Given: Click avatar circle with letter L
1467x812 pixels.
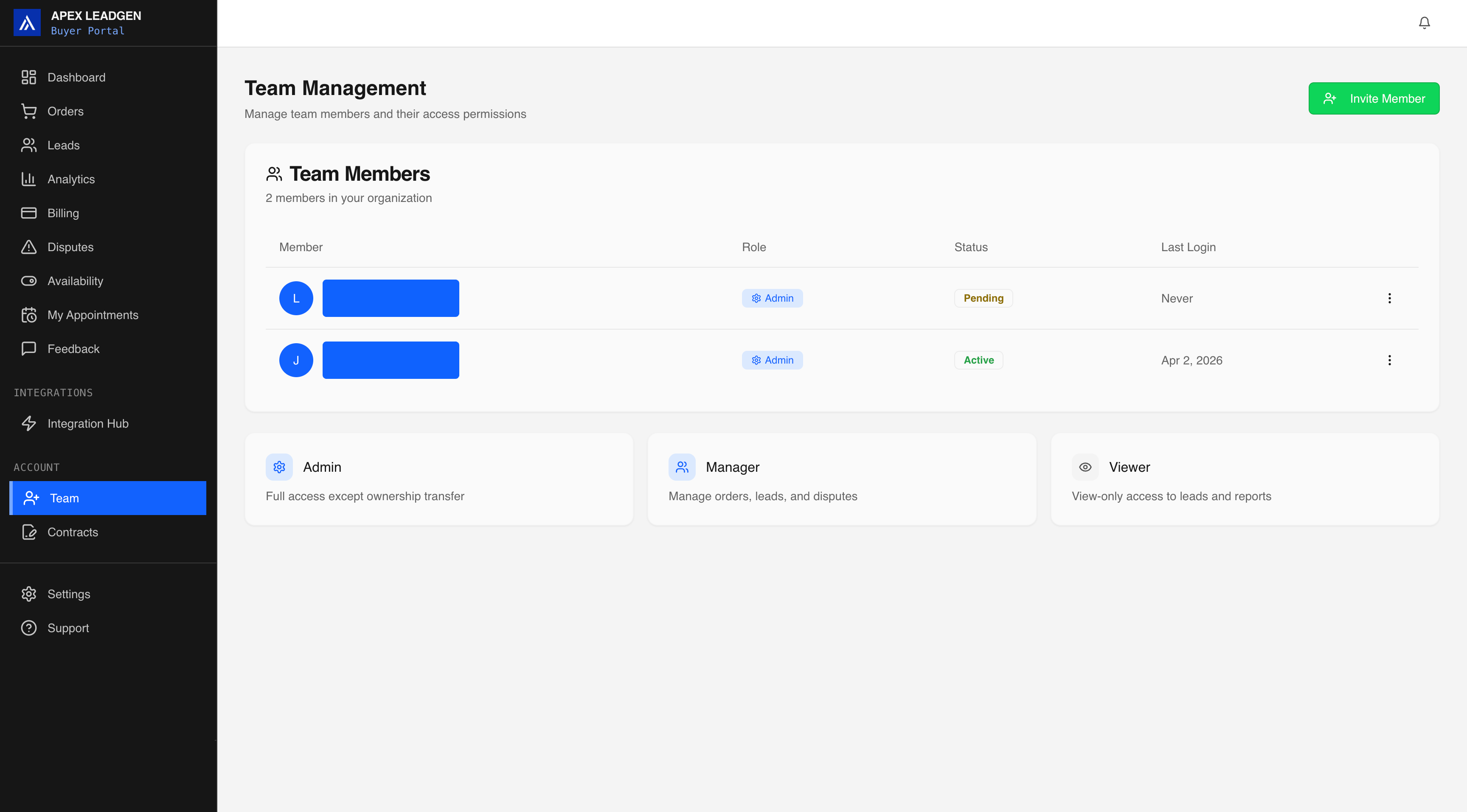Looking at the screenshot, I should coord(296,298).
